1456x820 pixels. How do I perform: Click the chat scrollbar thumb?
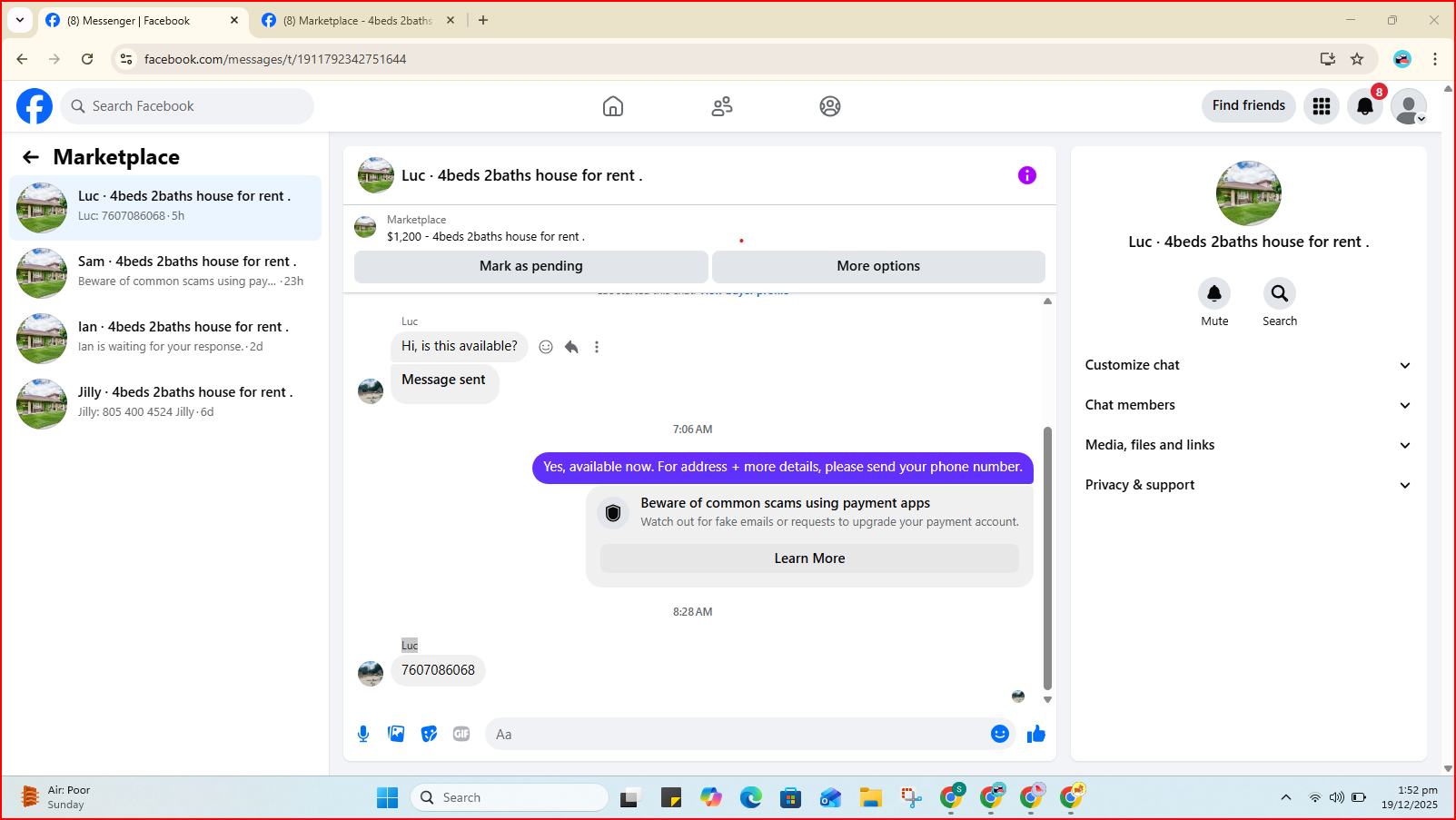tap(1047, 558)
